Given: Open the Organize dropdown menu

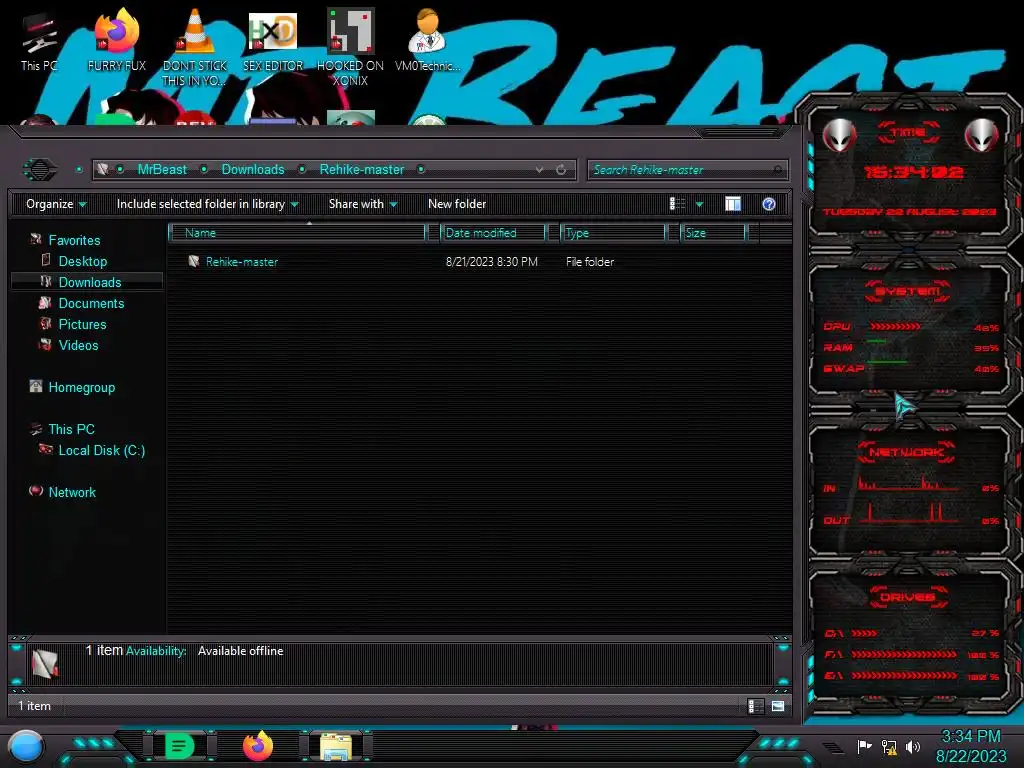Looking at the screenshot, I should pyautogui.click(x=56, y=204).
